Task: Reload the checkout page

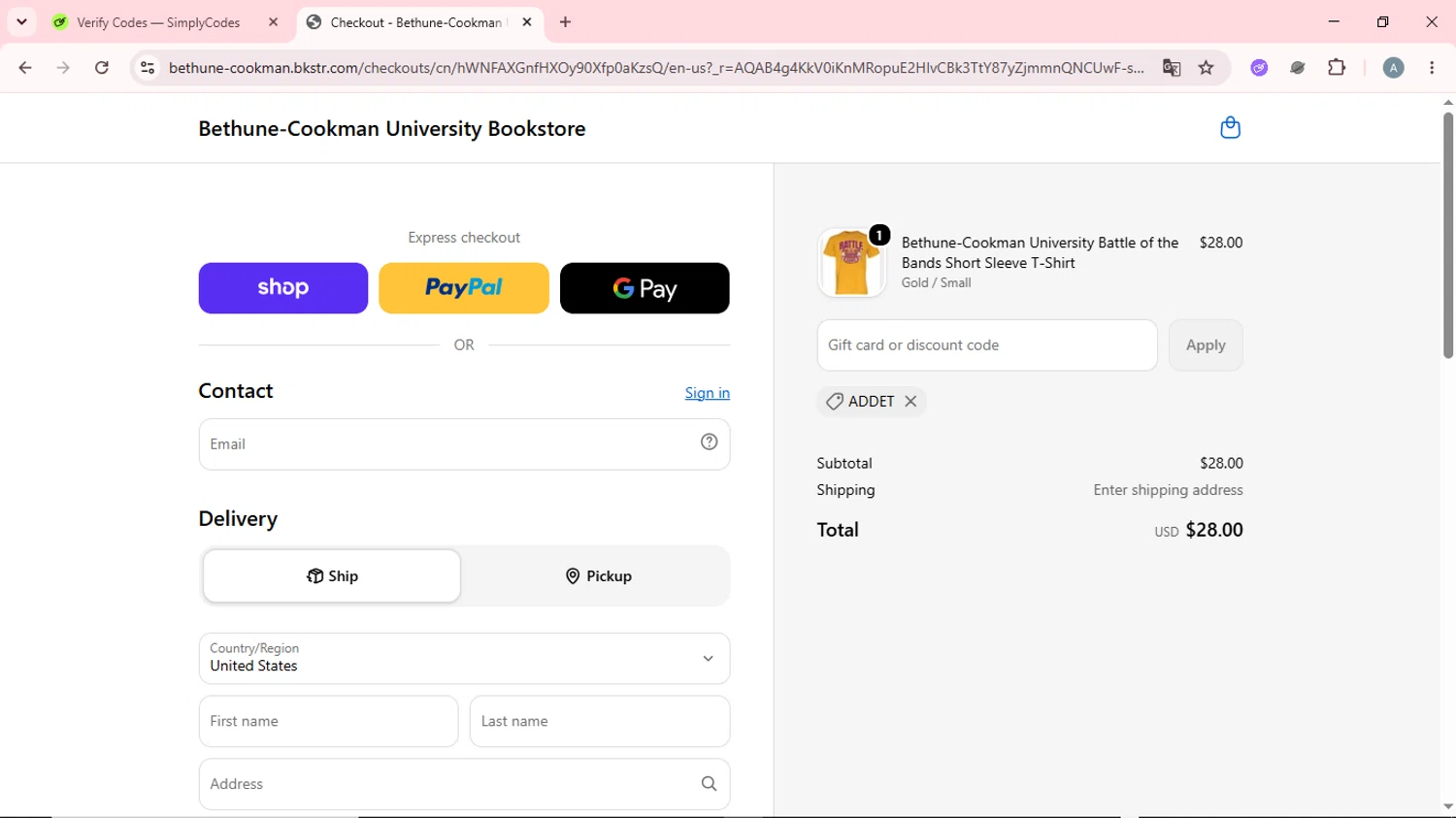Action: coord(102,68)
